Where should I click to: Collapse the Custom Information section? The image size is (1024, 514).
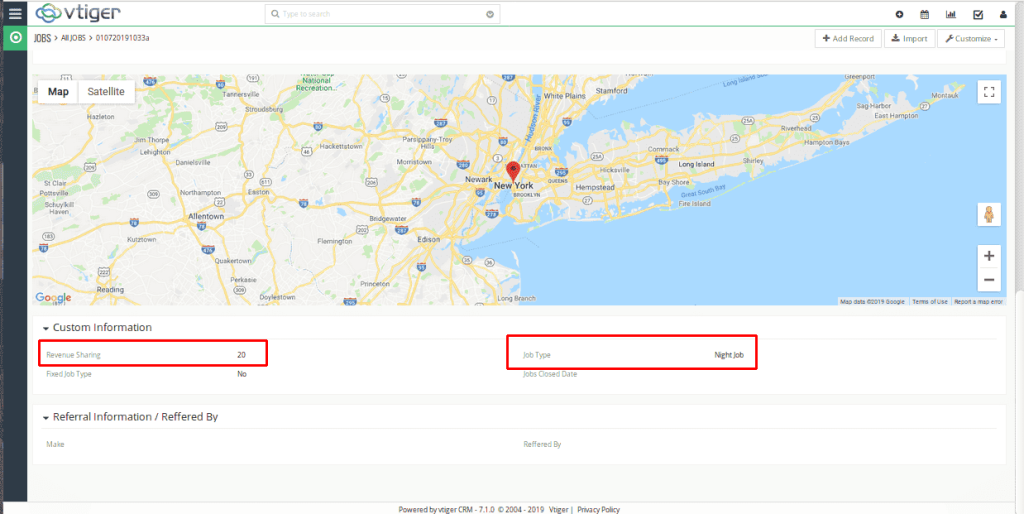coord(46,328)
